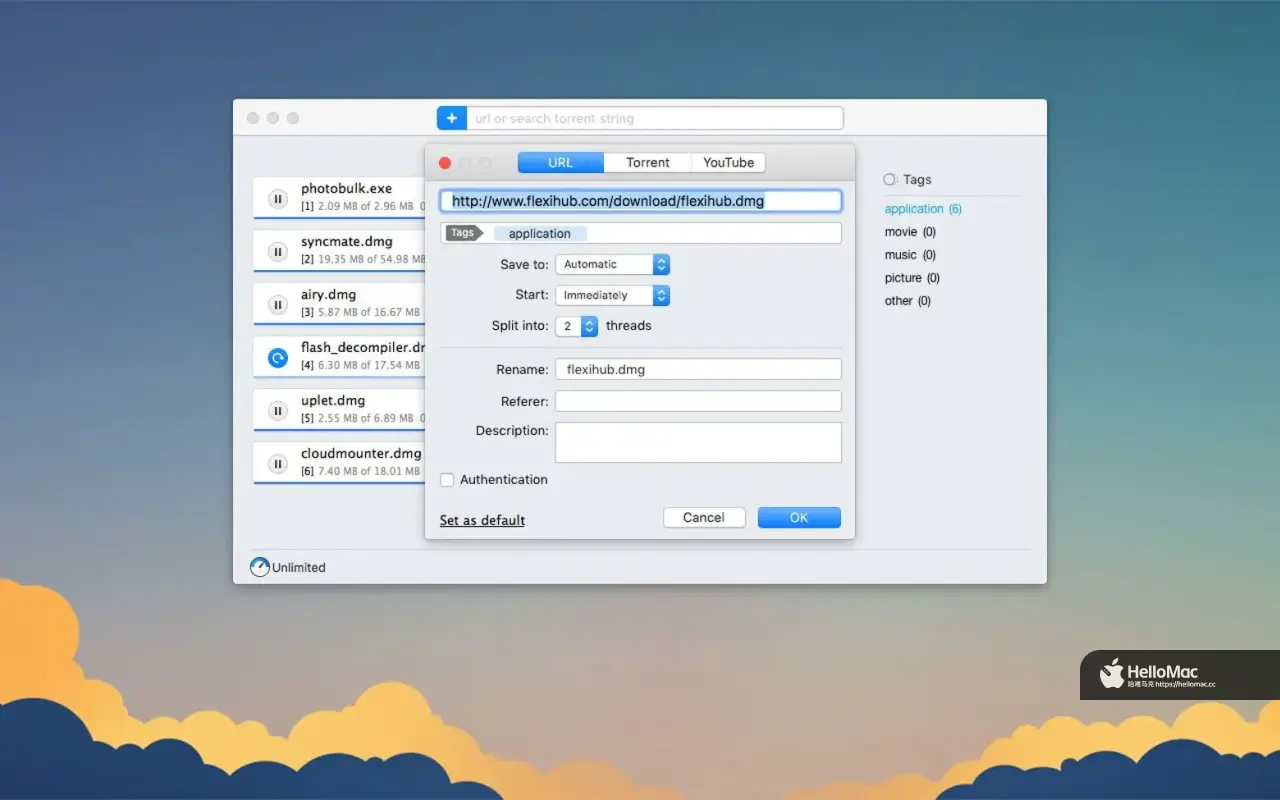This screenshot has width=1280, height=800.
Task: Select the picture (0) tag
Action: tap(912, 278)
